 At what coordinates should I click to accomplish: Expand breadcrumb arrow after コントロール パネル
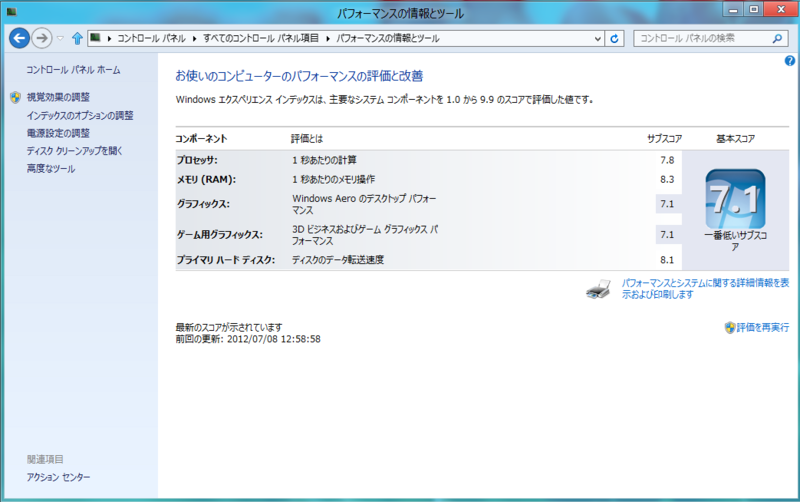click(x=194, y=38)
